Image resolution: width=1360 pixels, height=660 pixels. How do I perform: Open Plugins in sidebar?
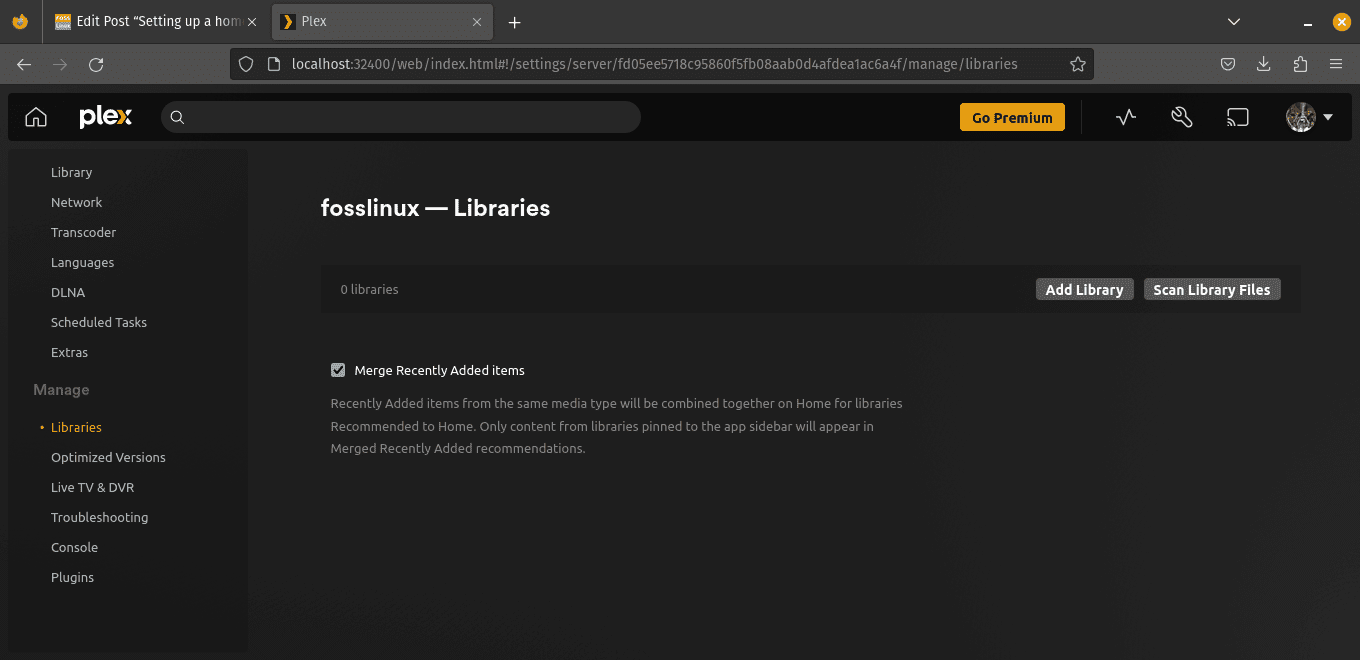click(x=72, y=577)
